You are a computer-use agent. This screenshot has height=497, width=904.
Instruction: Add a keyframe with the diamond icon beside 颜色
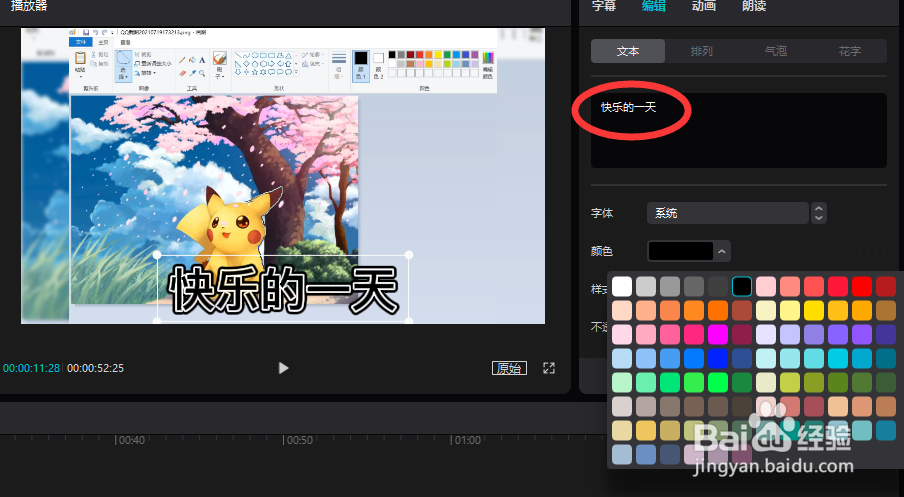coord(872,251)
